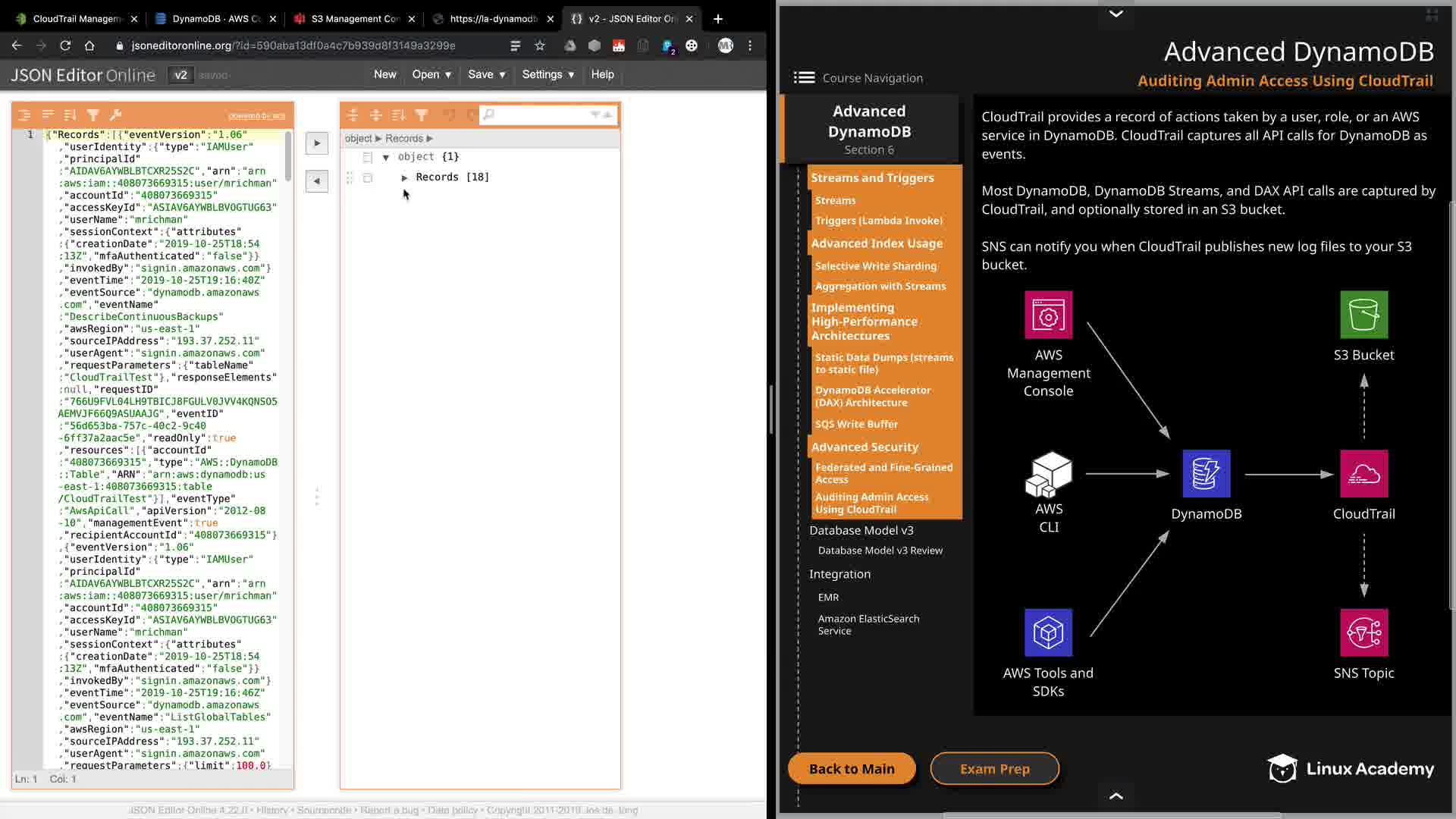Click the filter funnel icon in left panel
Image resolution: width=1456 pixels, height=819 pixels.
point(93,115)
